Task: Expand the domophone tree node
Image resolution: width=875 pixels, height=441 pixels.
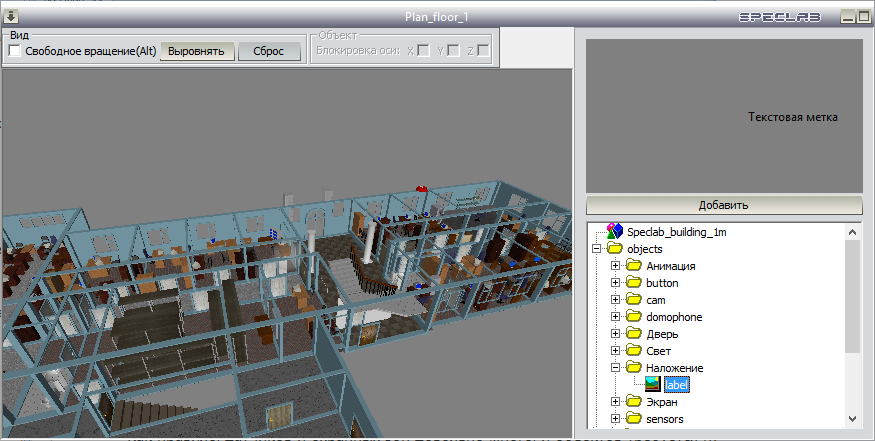Action: pos(615,317)
